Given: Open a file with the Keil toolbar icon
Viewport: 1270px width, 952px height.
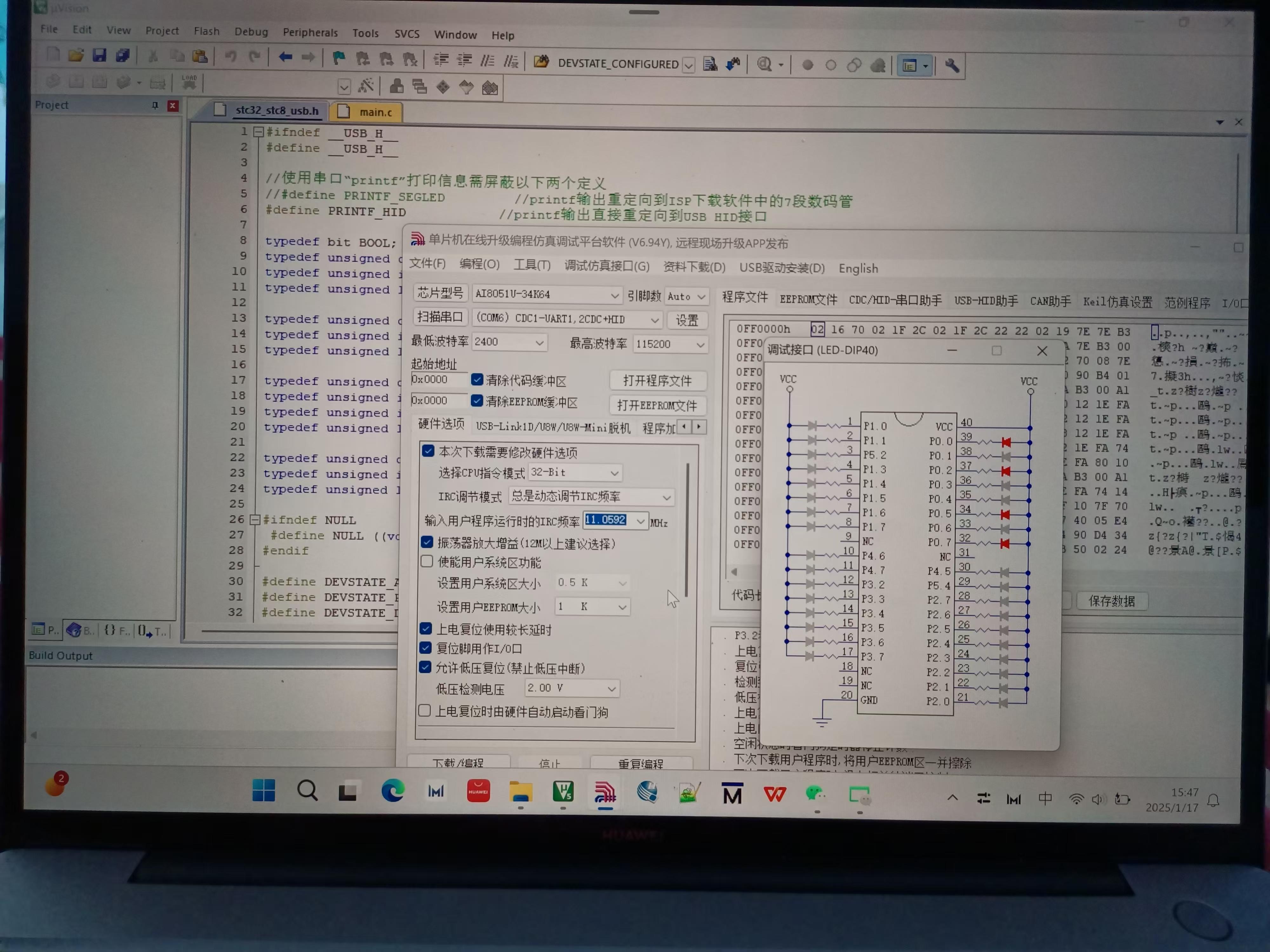Looking at the screenshot, I should 75,55.
